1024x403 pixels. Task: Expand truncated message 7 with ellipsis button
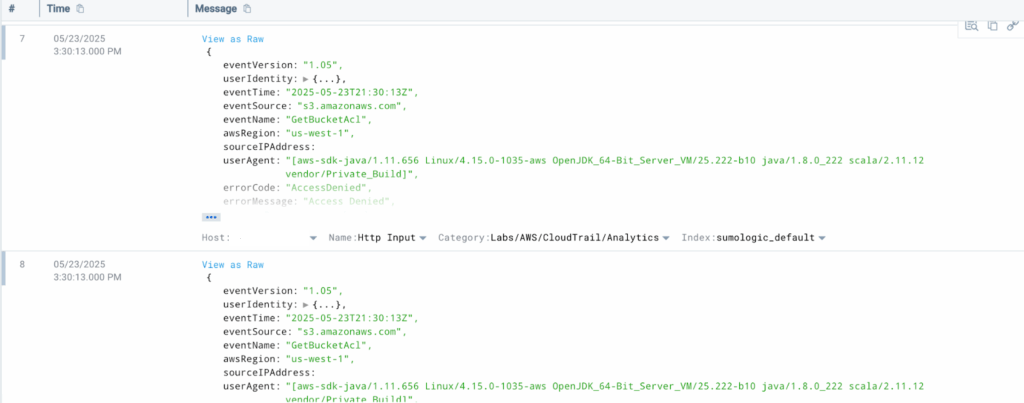coord(210,218)
